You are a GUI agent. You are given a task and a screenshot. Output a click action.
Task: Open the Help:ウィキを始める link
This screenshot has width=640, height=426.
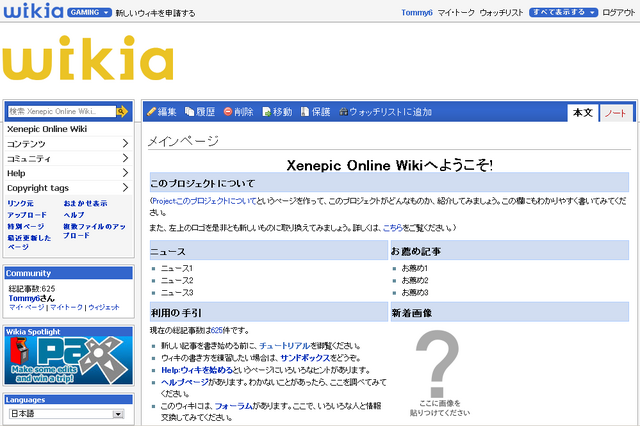click(197, 370)
